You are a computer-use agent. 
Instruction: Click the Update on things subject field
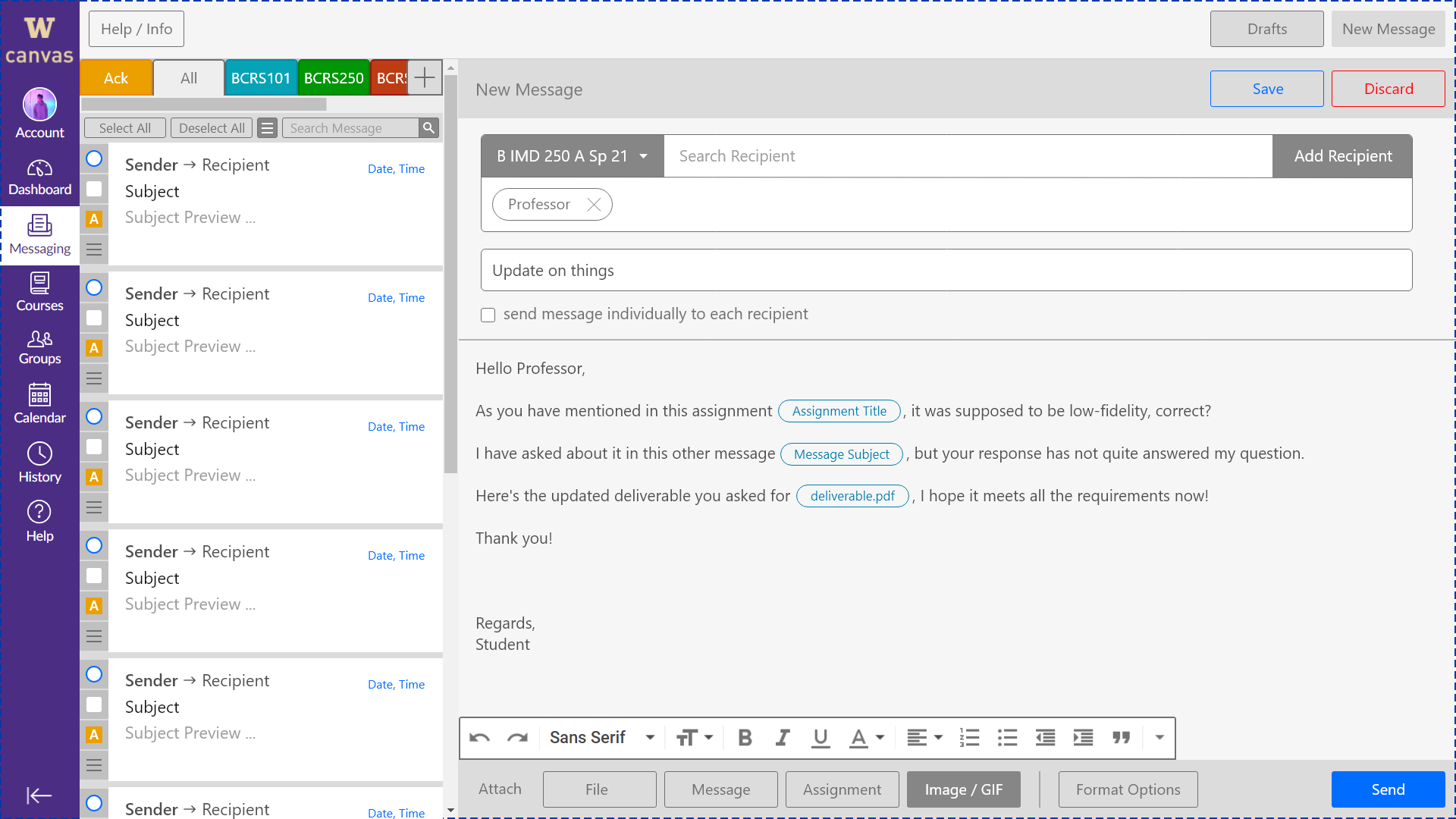click(x=946, y=270)
